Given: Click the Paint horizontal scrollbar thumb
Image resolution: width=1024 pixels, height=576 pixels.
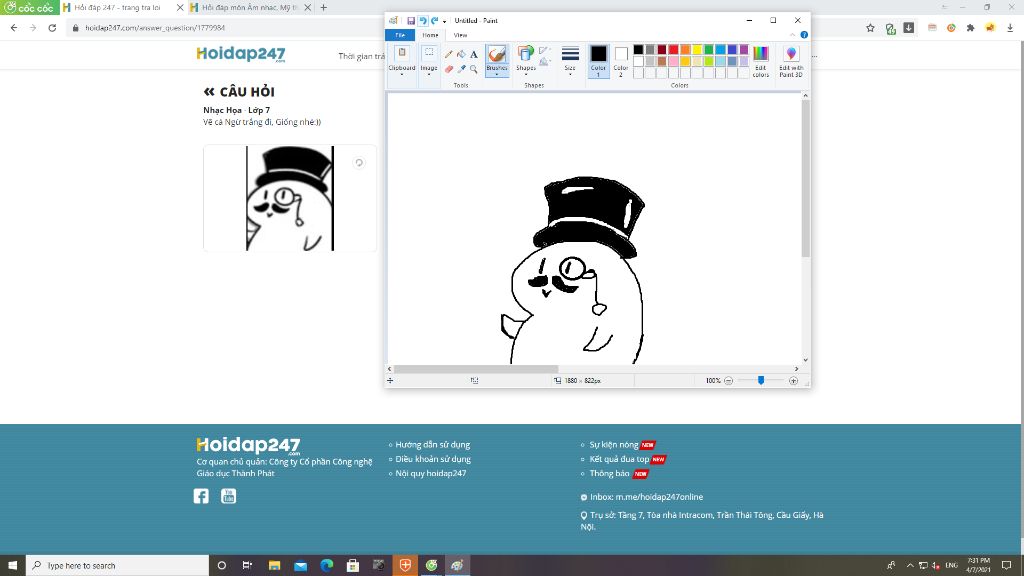Looking at the screenshot, I should [476, 369].
